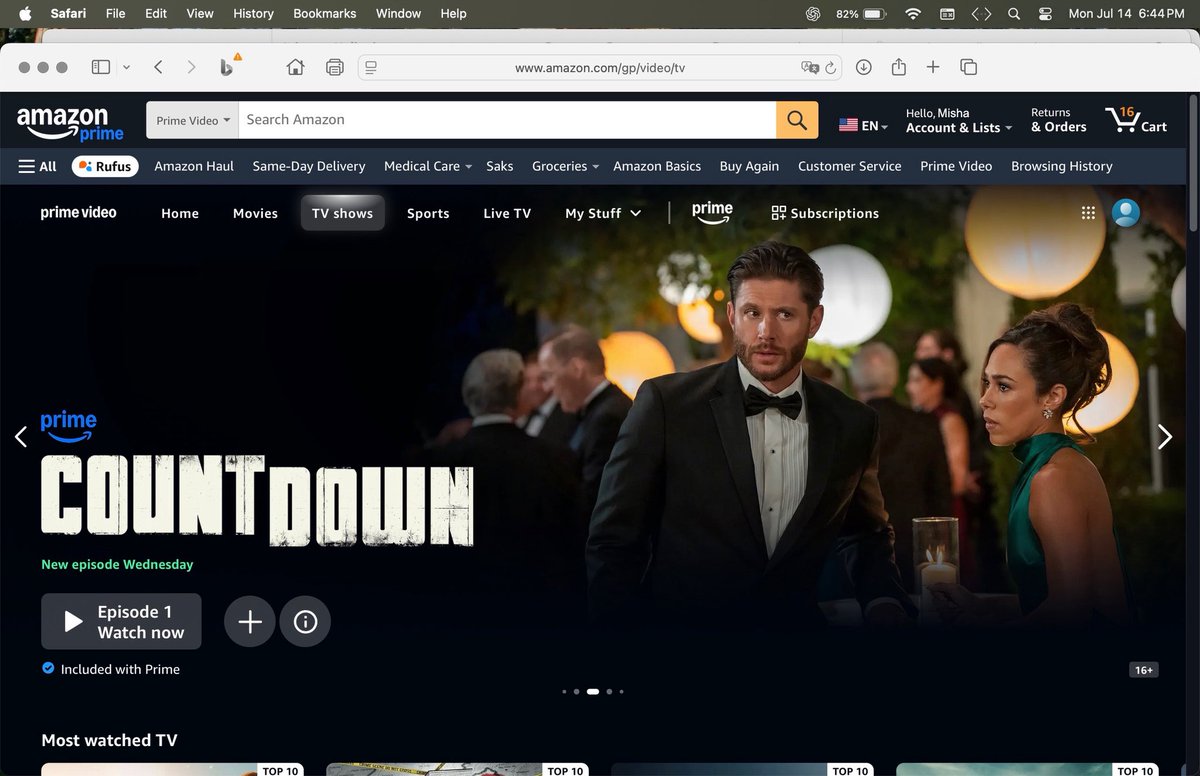Open the shopping cart icon
The image size is (1200, 776).
click(x=1136, y=120)
